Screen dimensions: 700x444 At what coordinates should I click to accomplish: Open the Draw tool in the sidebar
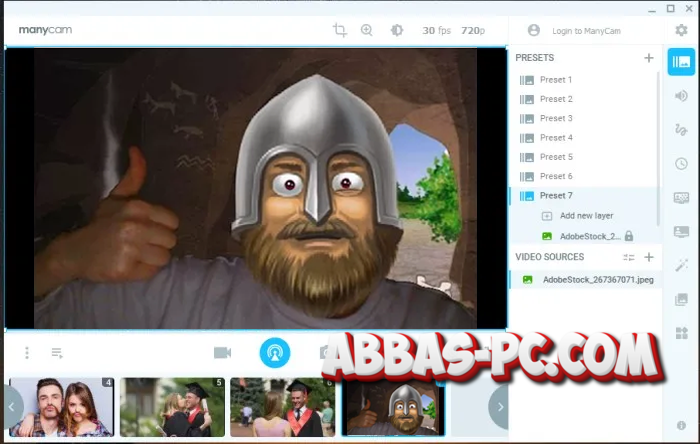[681, 129]
